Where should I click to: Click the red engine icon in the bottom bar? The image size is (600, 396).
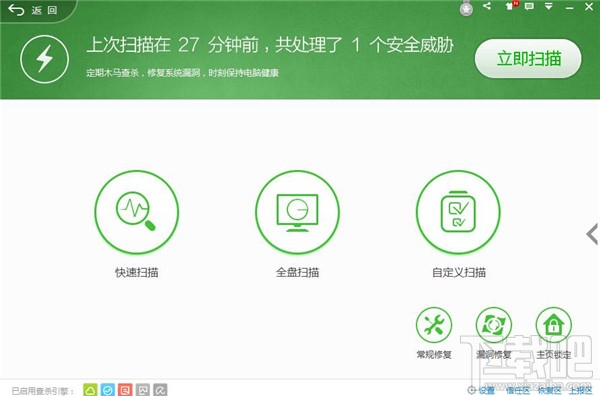tap(125, 390)
